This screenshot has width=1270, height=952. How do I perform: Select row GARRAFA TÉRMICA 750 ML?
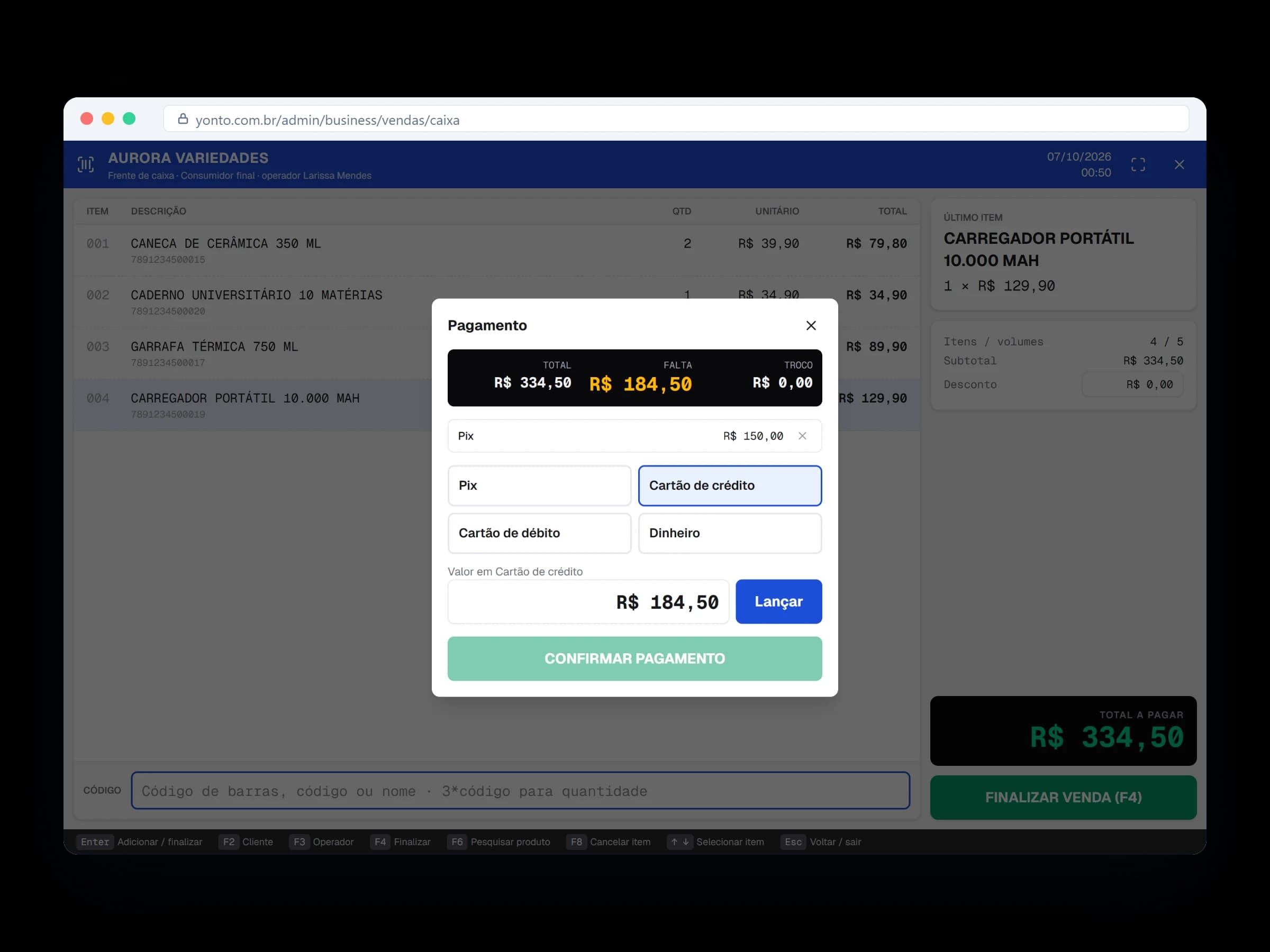click(497, 353)
